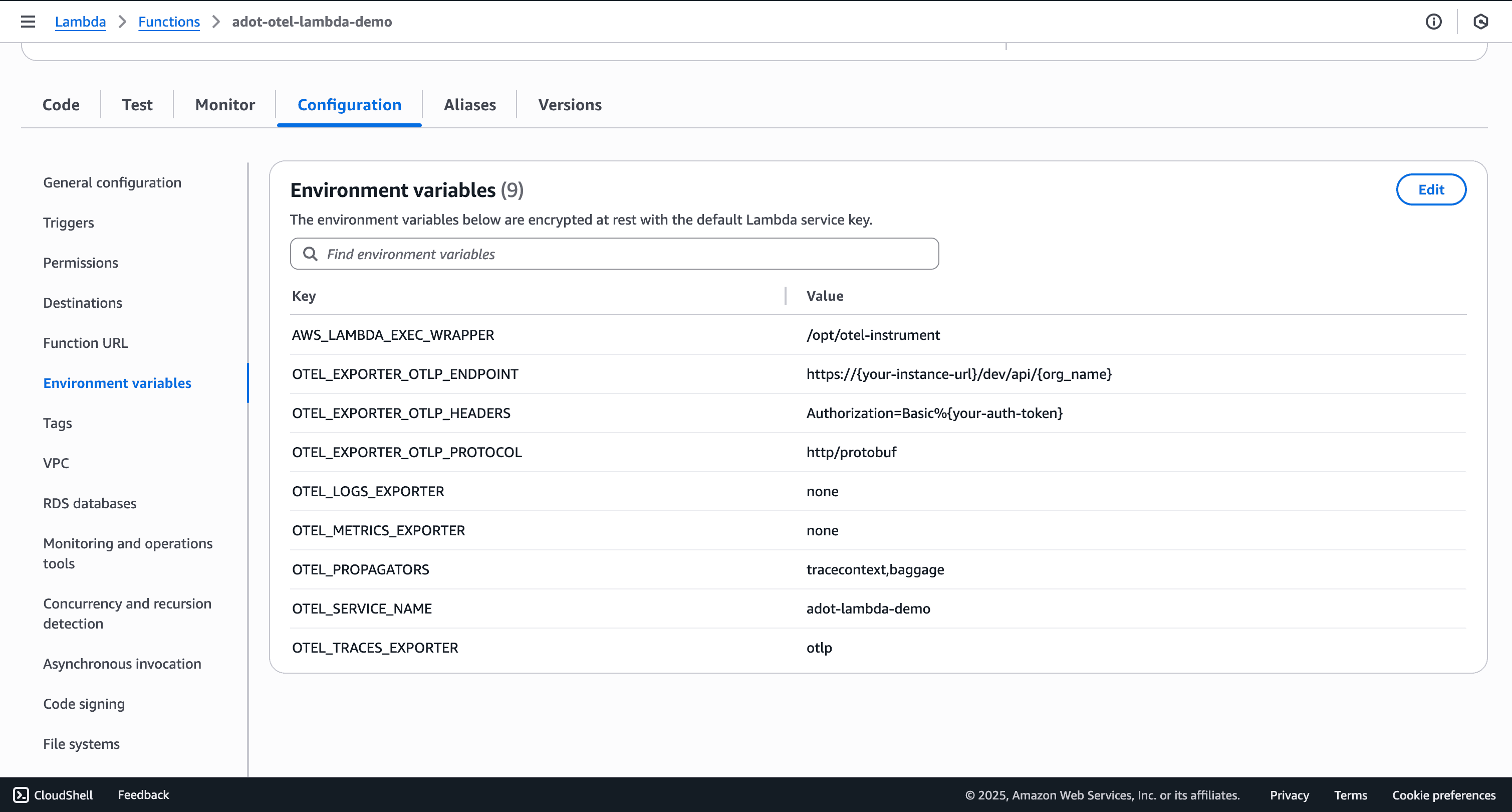This screenshot has height=812, width=1512.
Task: Open the Tags configuration section
Action: tap(57, 423)
